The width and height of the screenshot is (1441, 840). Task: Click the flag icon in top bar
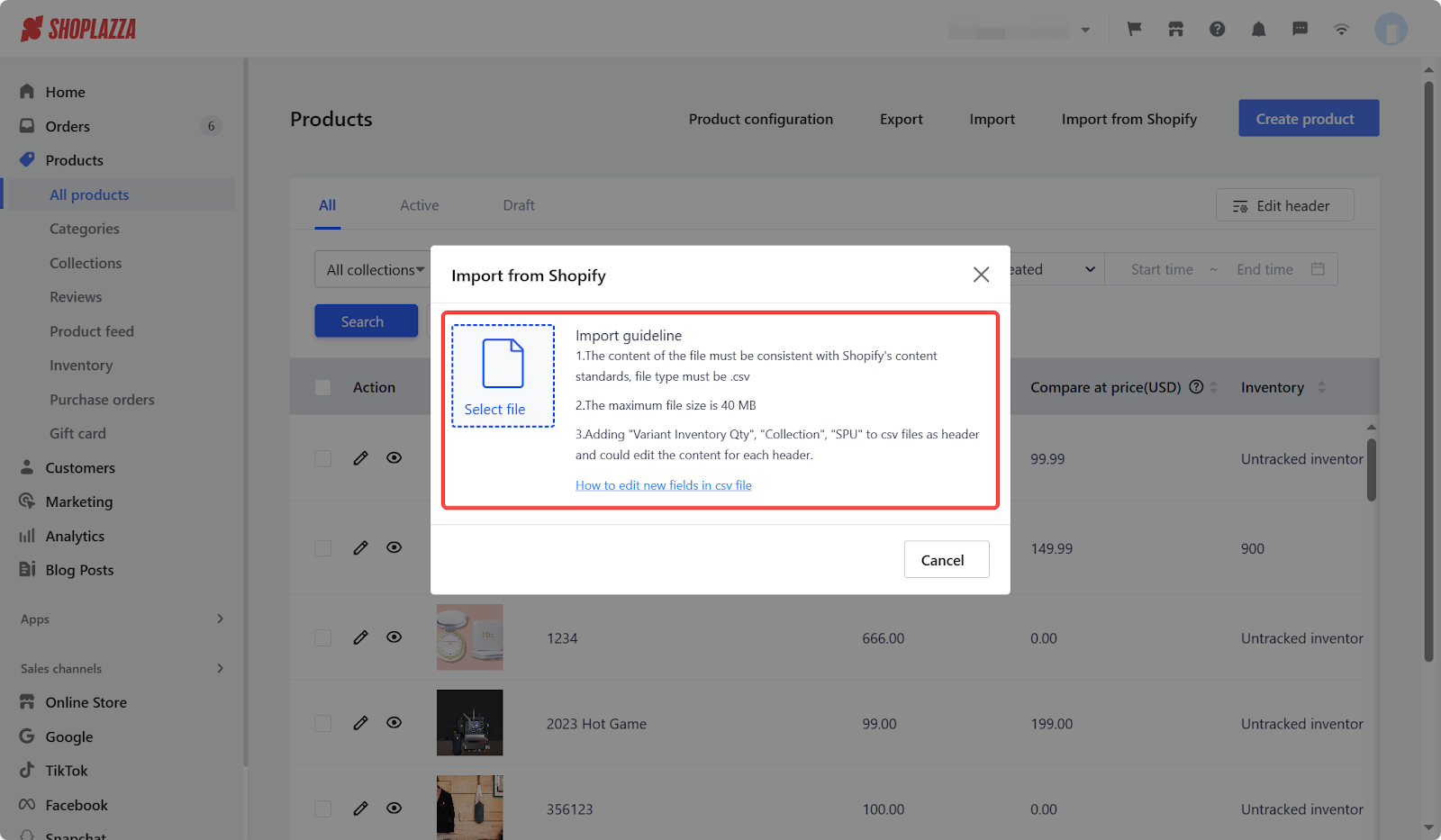click(x=1134, y=29)
